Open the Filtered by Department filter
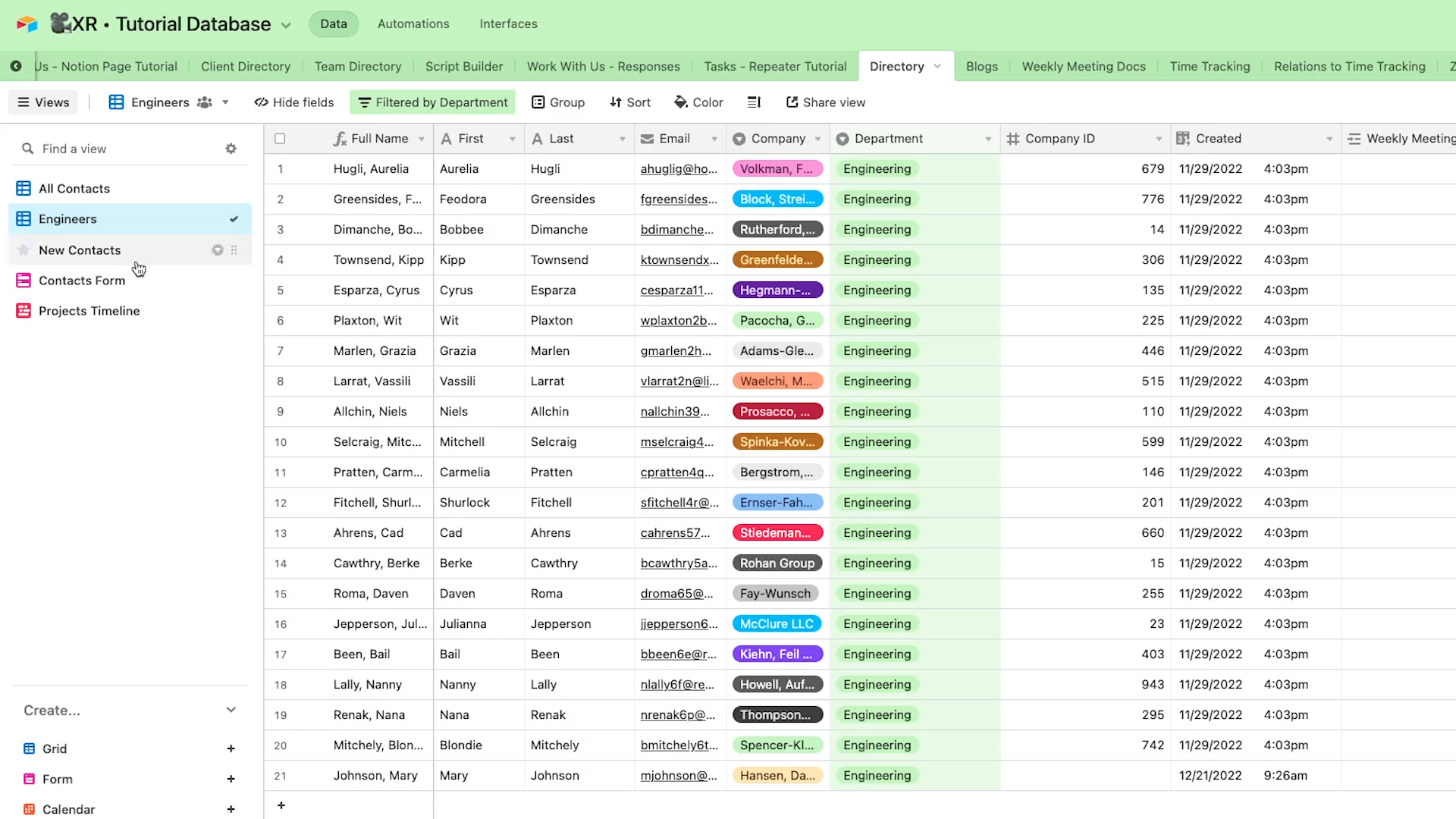Image resolution: width=1456 pixels, height=819 pixels. click(432, 102)
